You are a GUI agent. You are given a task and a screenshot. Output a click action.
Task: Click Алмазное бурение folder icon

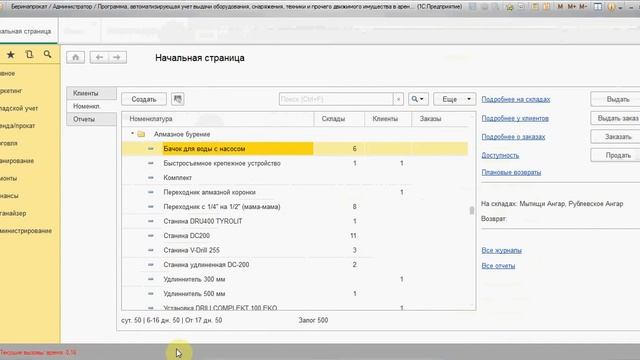coord(141,134)
